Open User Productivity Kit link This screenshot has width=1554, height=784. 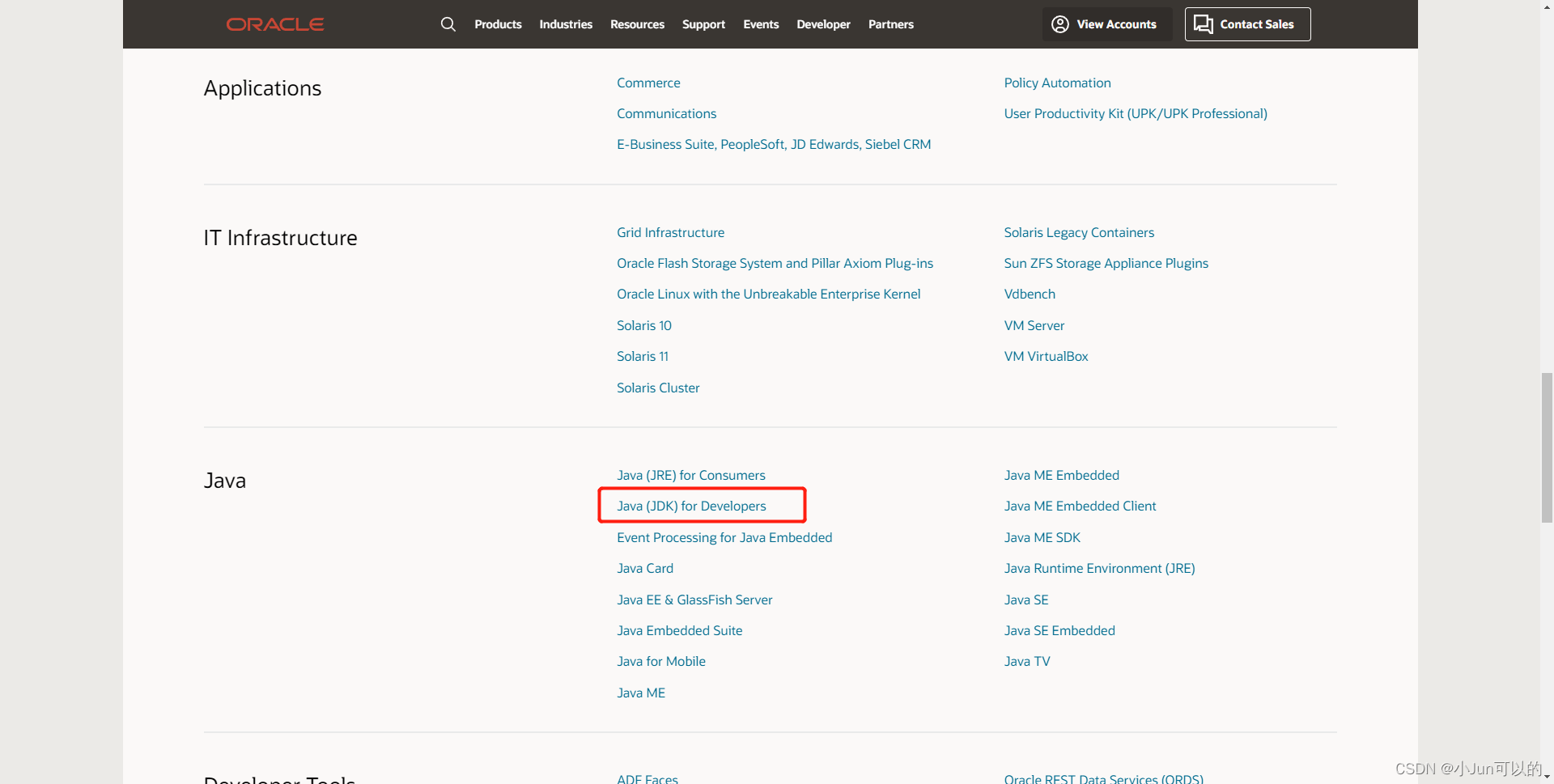[1136, 113]
